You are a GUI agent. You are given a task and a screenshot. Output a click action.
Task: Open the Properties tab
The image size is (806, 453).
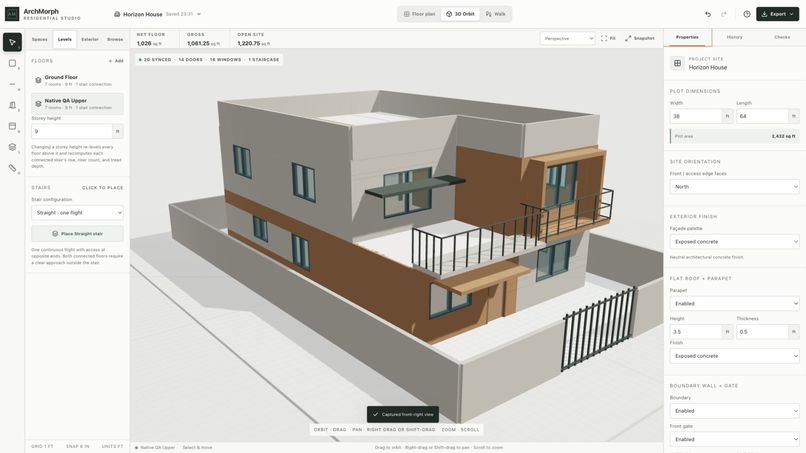pos(687,38)
